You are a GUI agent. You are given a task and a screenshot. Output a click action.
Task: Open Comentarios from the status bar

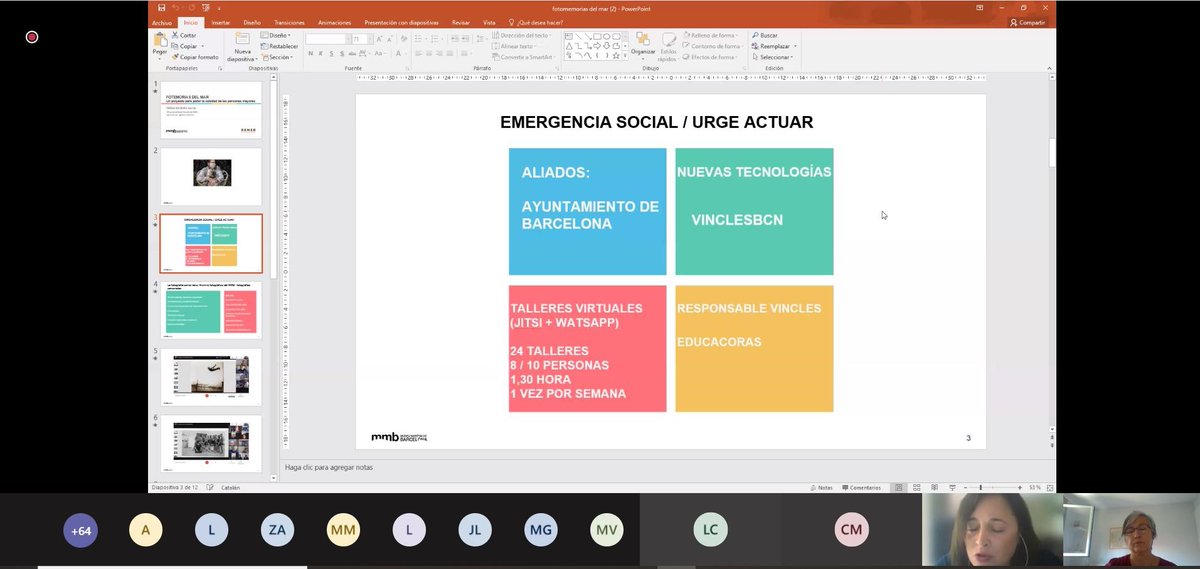click(861, 488)
